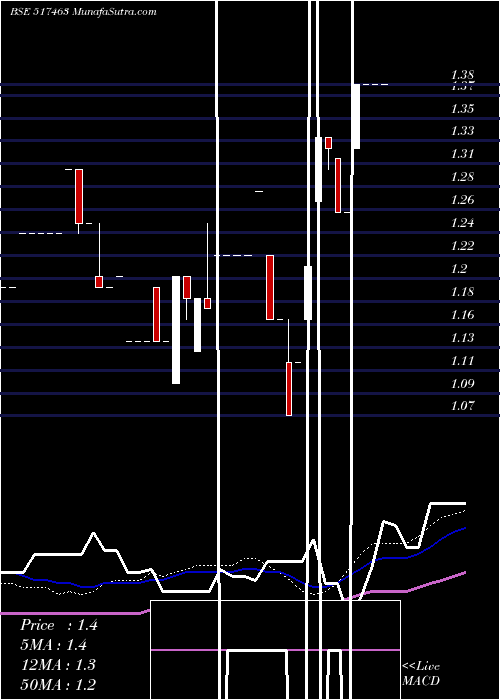
Task: Click the 1.26 price axis label
Action: point(462,200)
